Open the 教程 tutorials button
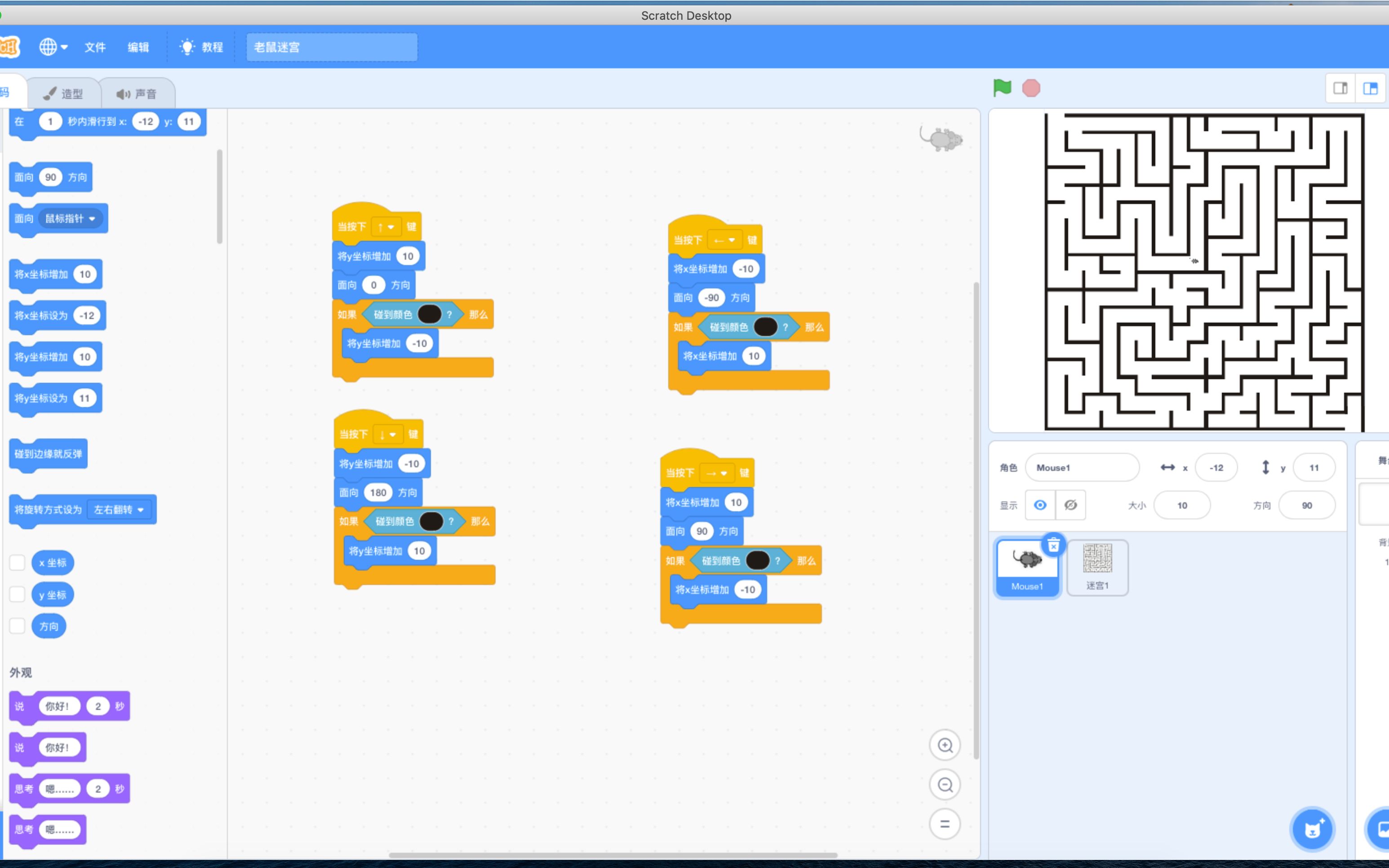The width and height of the screenshot is (1389, 868). [202, 47]
